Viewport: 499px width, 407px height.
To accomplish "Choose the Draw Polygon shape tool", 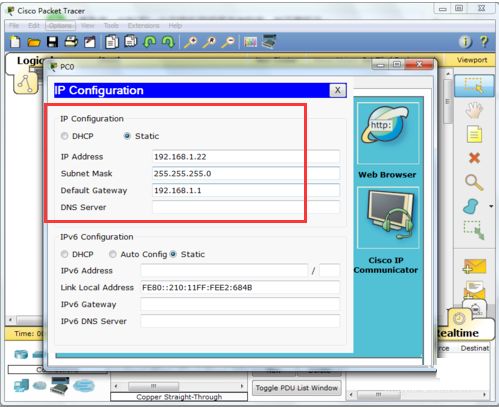I will [471, 206].
